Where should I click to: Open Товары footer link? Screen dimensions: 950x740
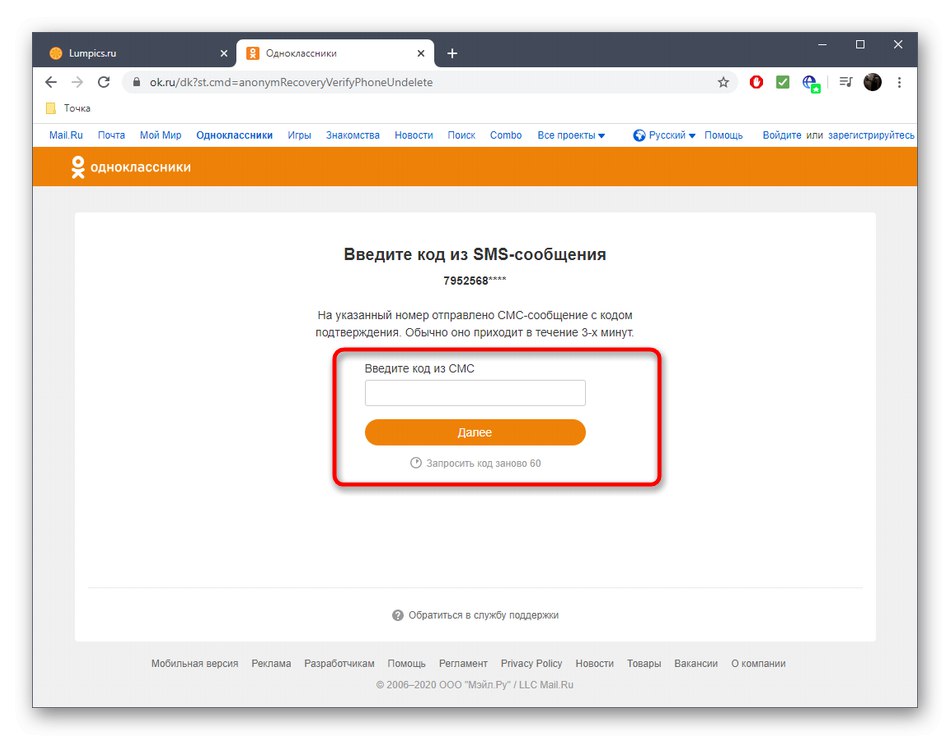[643, 664]
